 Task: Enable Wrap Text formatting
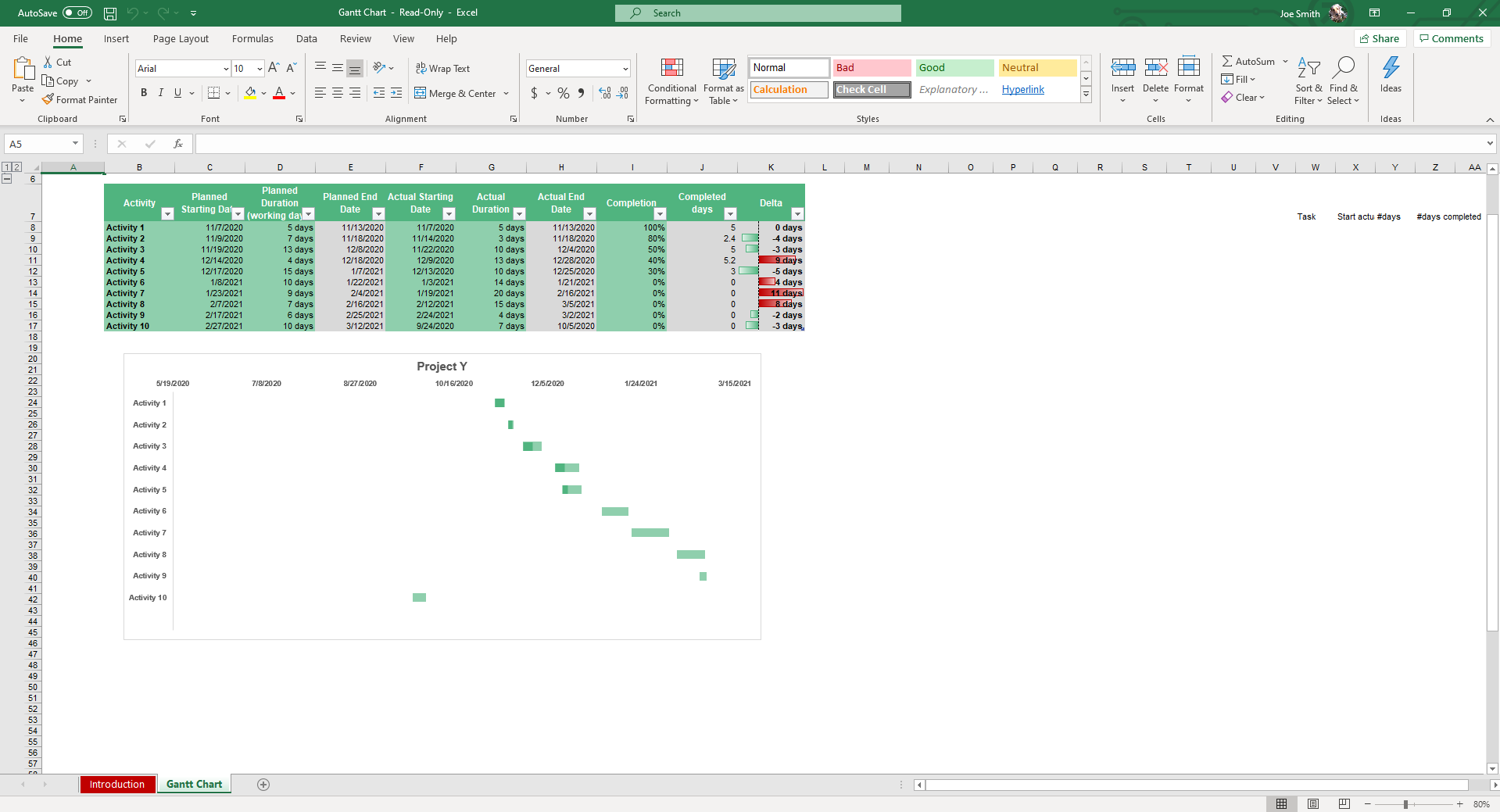point(442,68)
